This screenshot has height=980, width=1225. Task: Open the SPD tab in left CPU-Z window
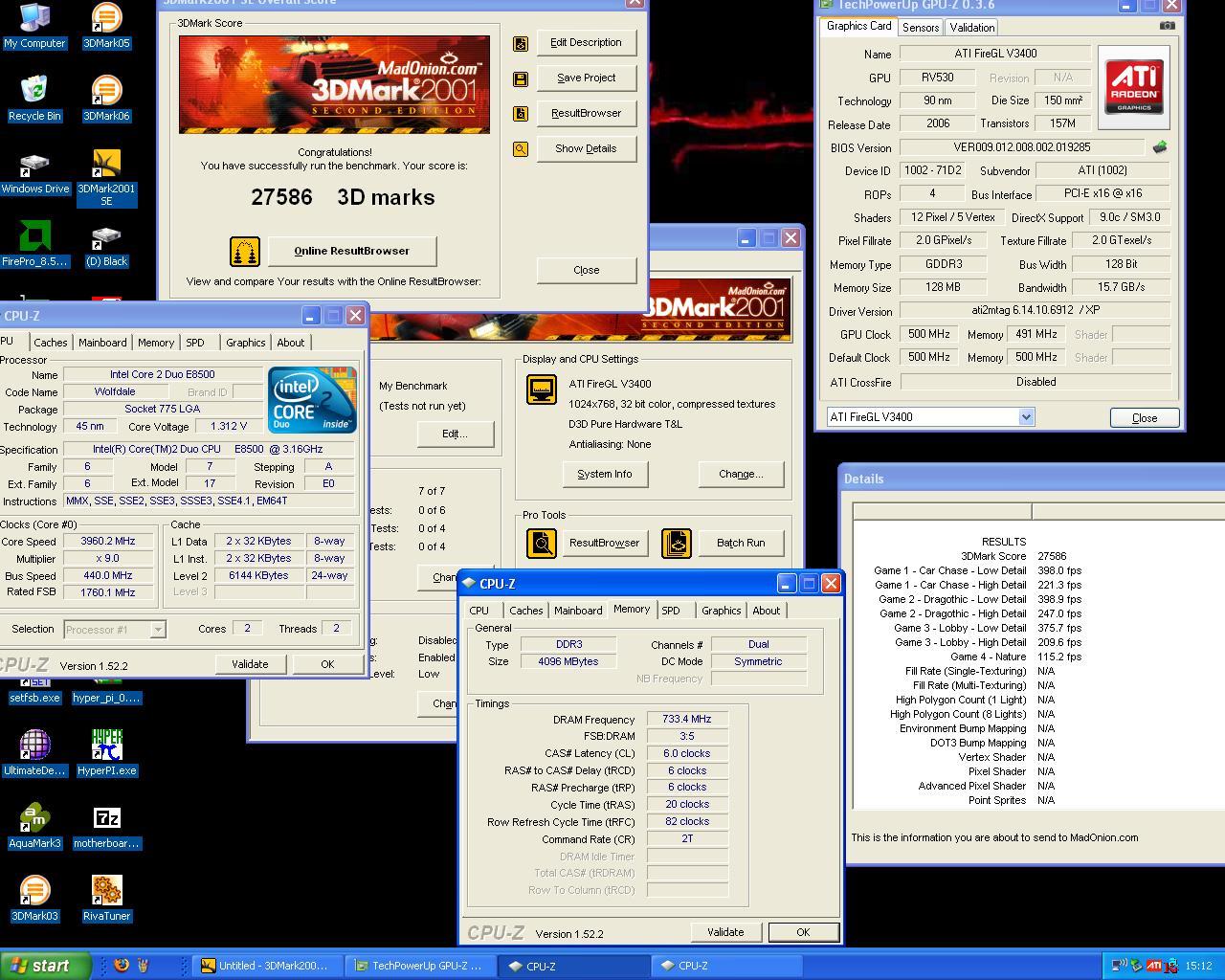pos(195,343)
